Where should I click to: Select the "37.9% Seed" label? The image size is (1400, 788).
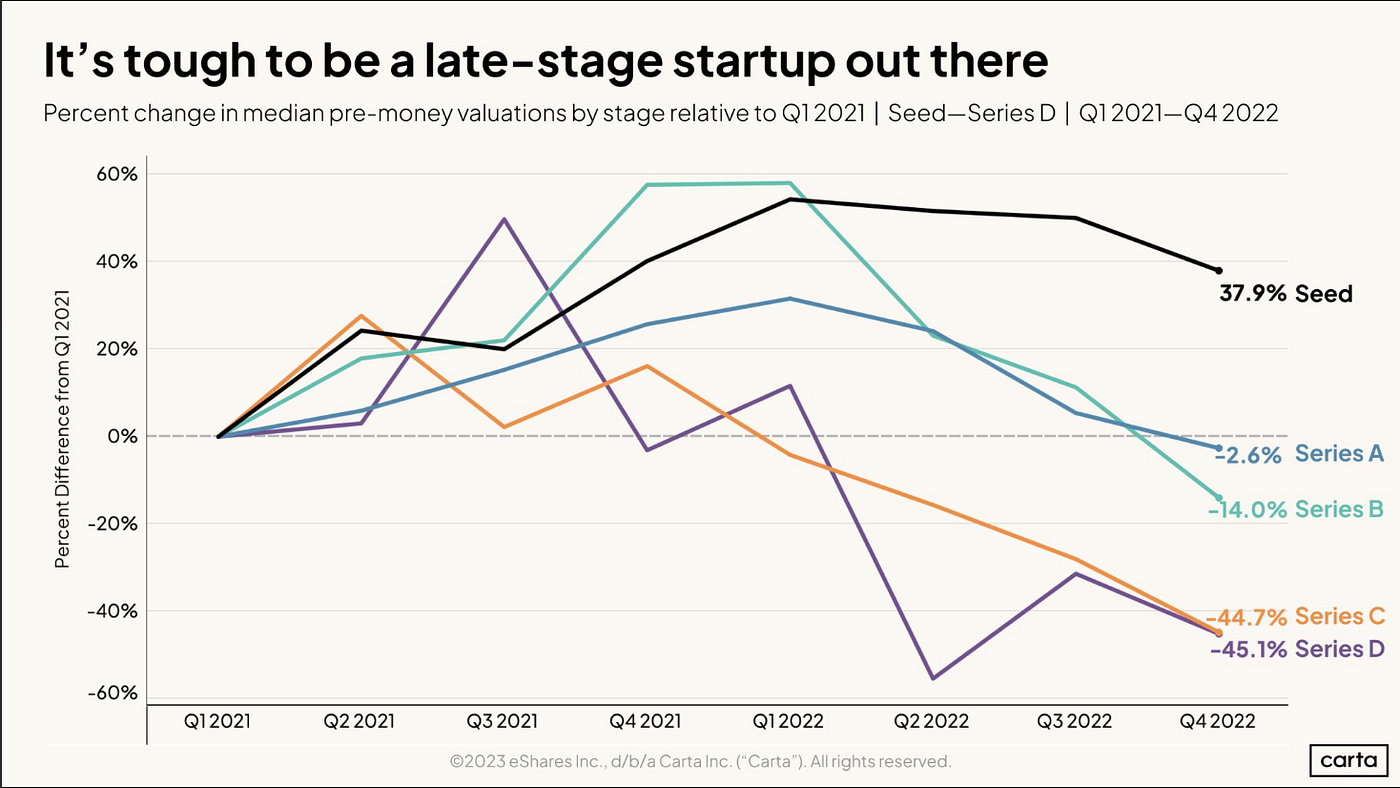1285,294
